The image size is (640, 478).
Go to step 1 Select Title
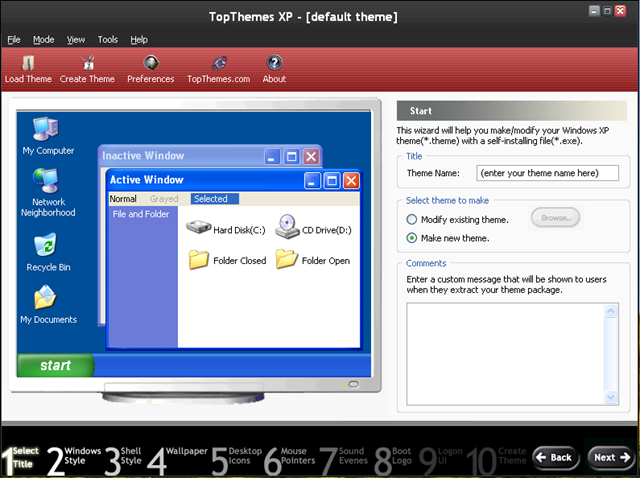tap(20, 460)
